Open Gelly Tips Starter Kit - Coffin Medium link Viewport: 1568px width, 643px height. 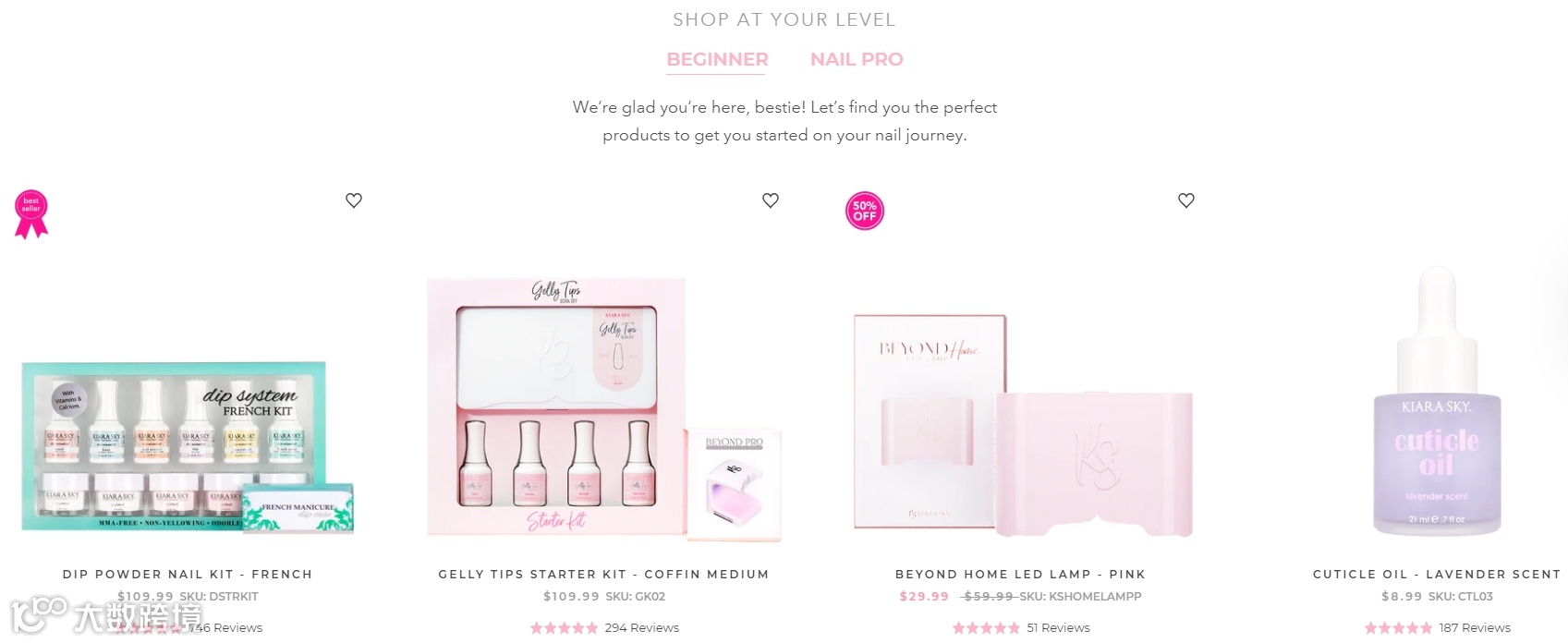click(603, 574)
